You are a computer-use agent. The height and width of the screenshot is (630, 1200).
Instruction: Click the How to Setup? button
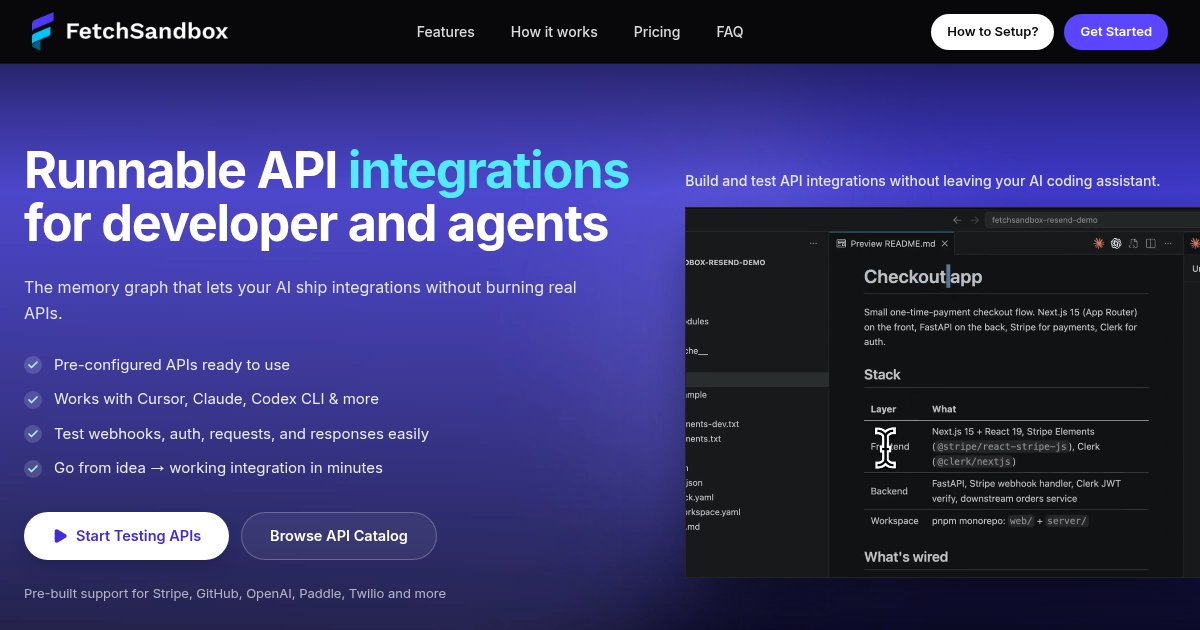(993, 32)
